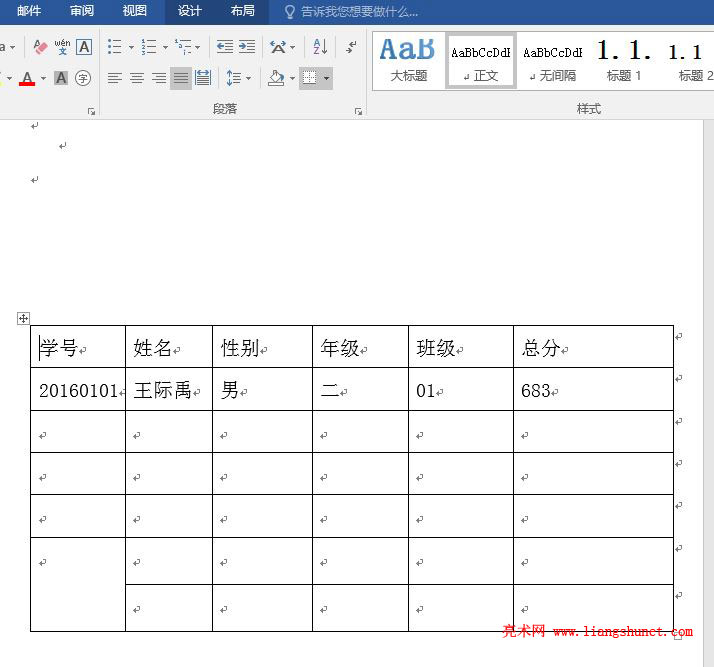Toggle character shading
The height and width of the screenshot is (667, 714).
tap(61, 78)
